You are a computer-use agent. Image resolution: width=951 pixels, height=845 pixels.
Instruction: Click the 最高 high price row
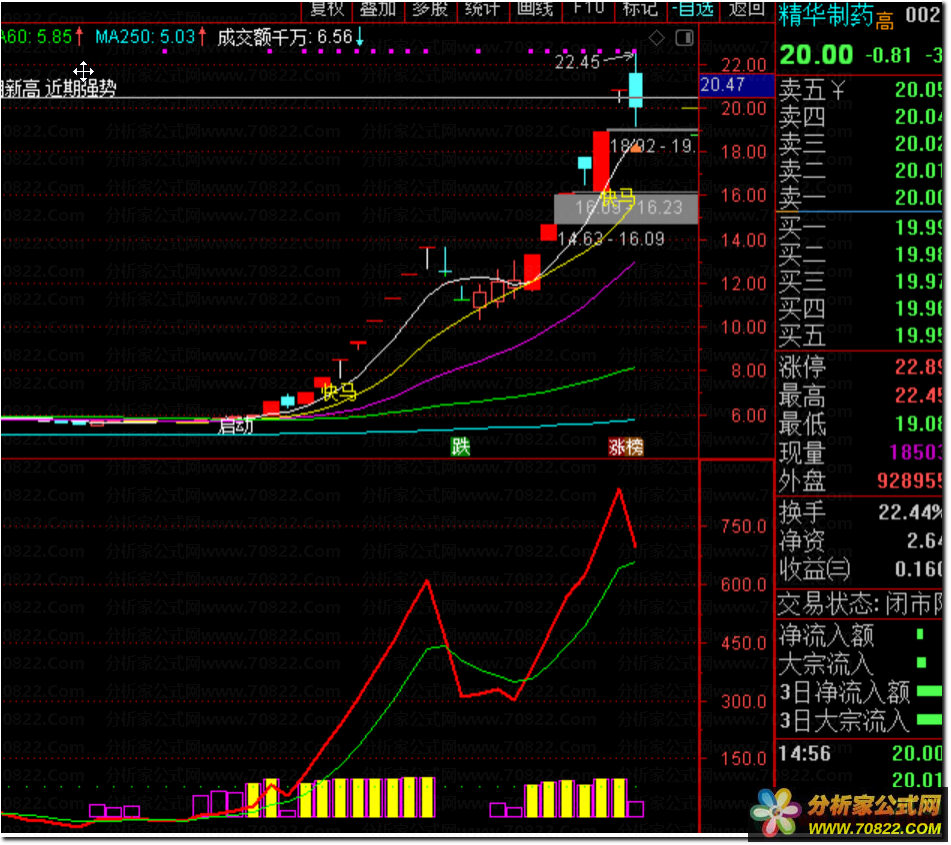(x=861, y=396)
